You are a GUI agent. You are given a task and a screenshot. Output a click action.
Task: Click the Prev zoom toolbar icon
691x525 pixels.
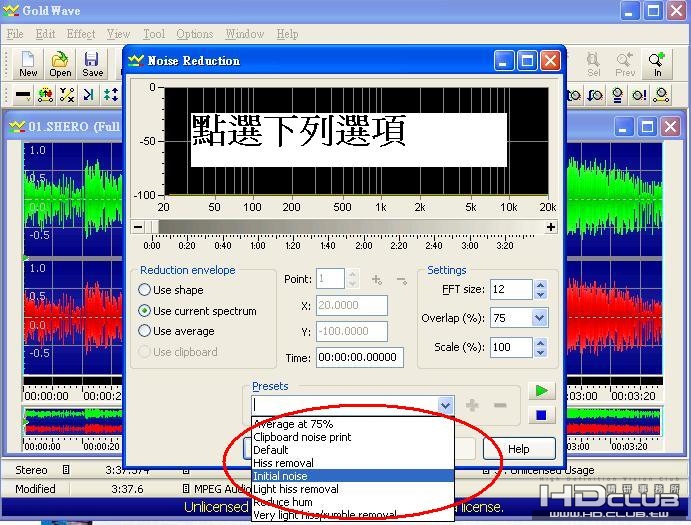(624, 64)
